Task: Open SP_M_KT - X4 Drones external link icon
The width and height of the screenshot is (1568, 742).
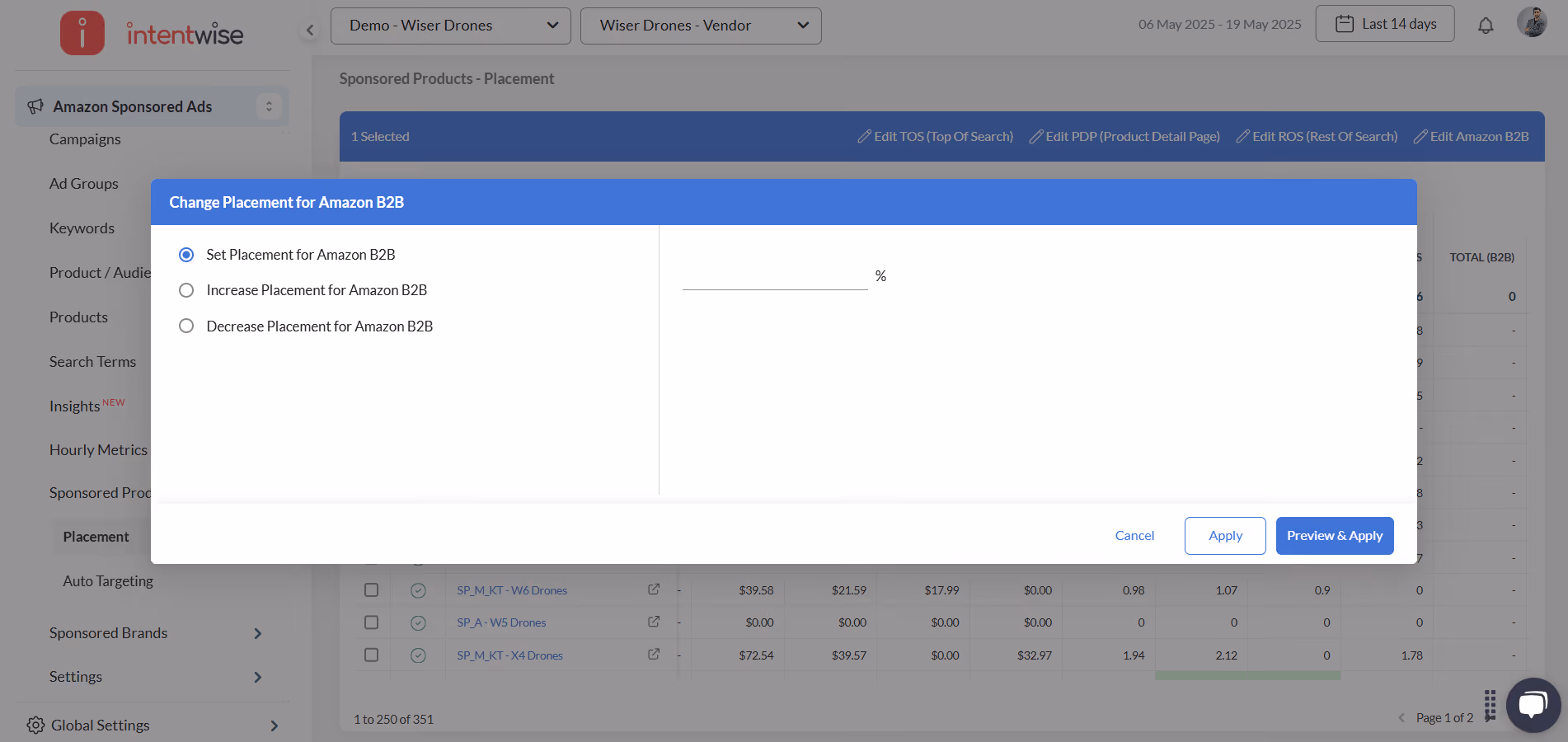Action: (654, 655)
